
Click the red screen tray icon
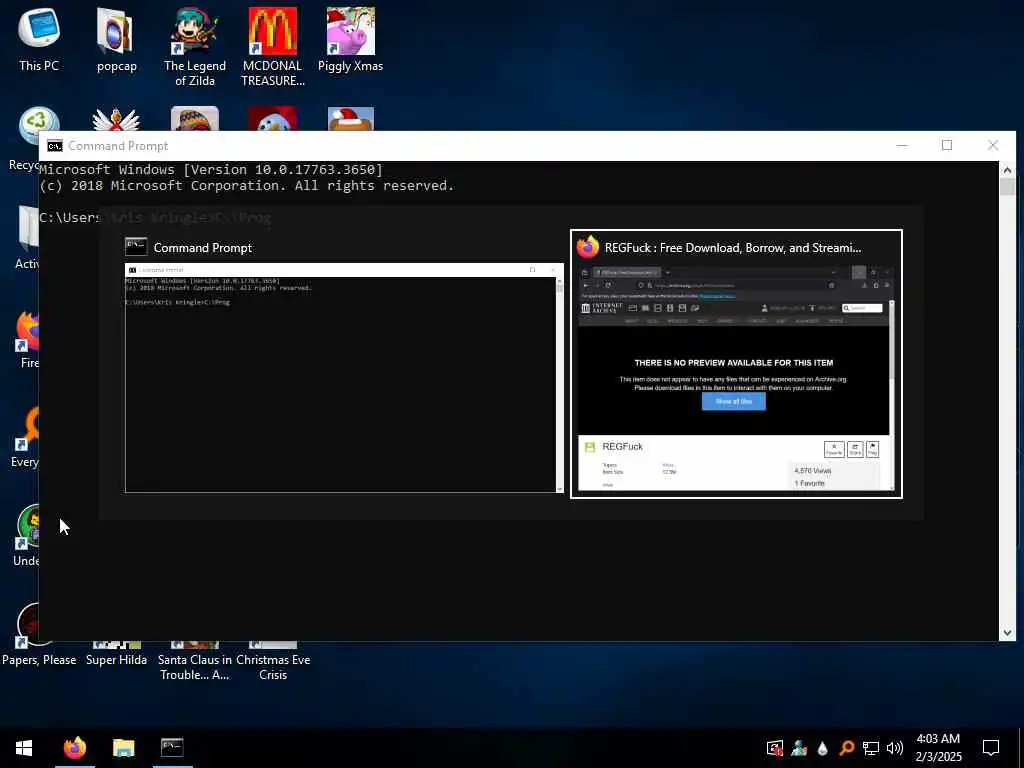(775, 748)
